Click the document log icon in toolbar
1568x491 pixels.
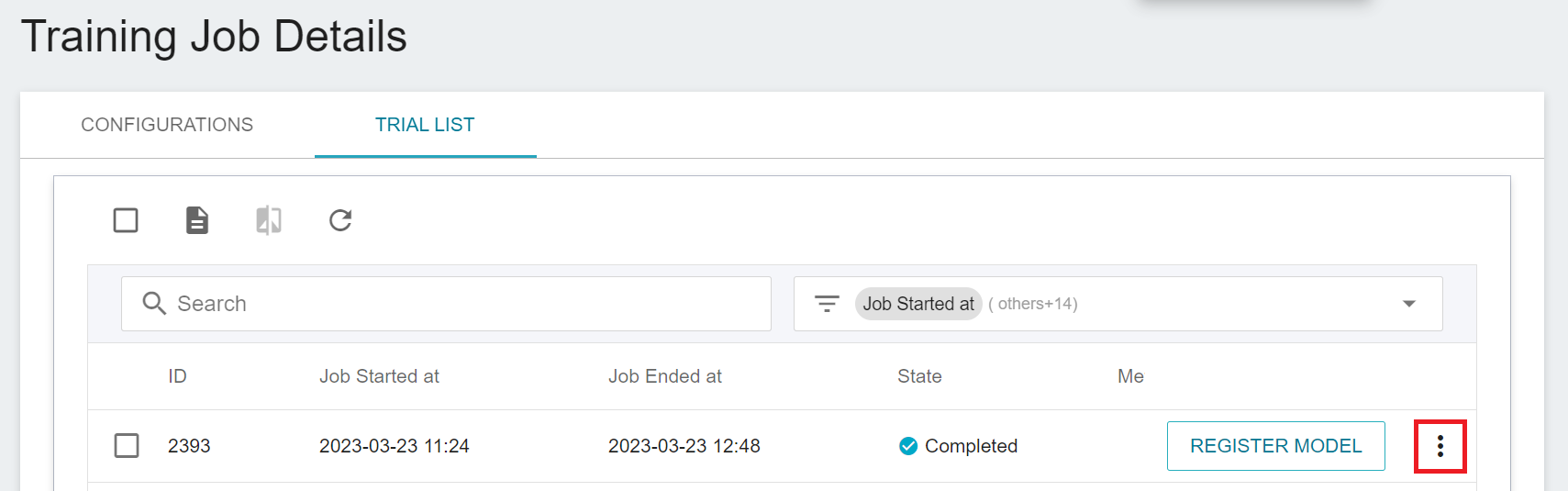197,220
